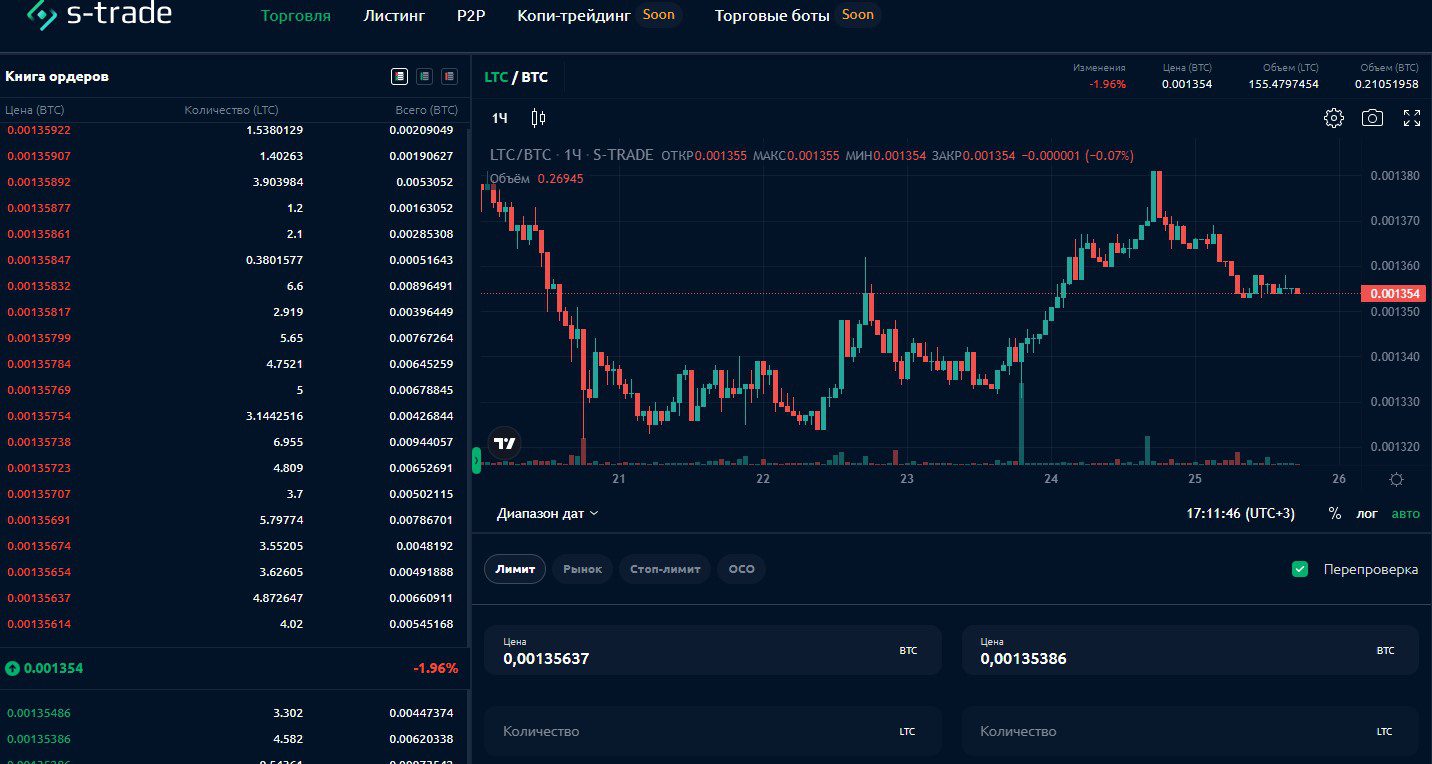Toggle авто auto scale

[1405, 513]
